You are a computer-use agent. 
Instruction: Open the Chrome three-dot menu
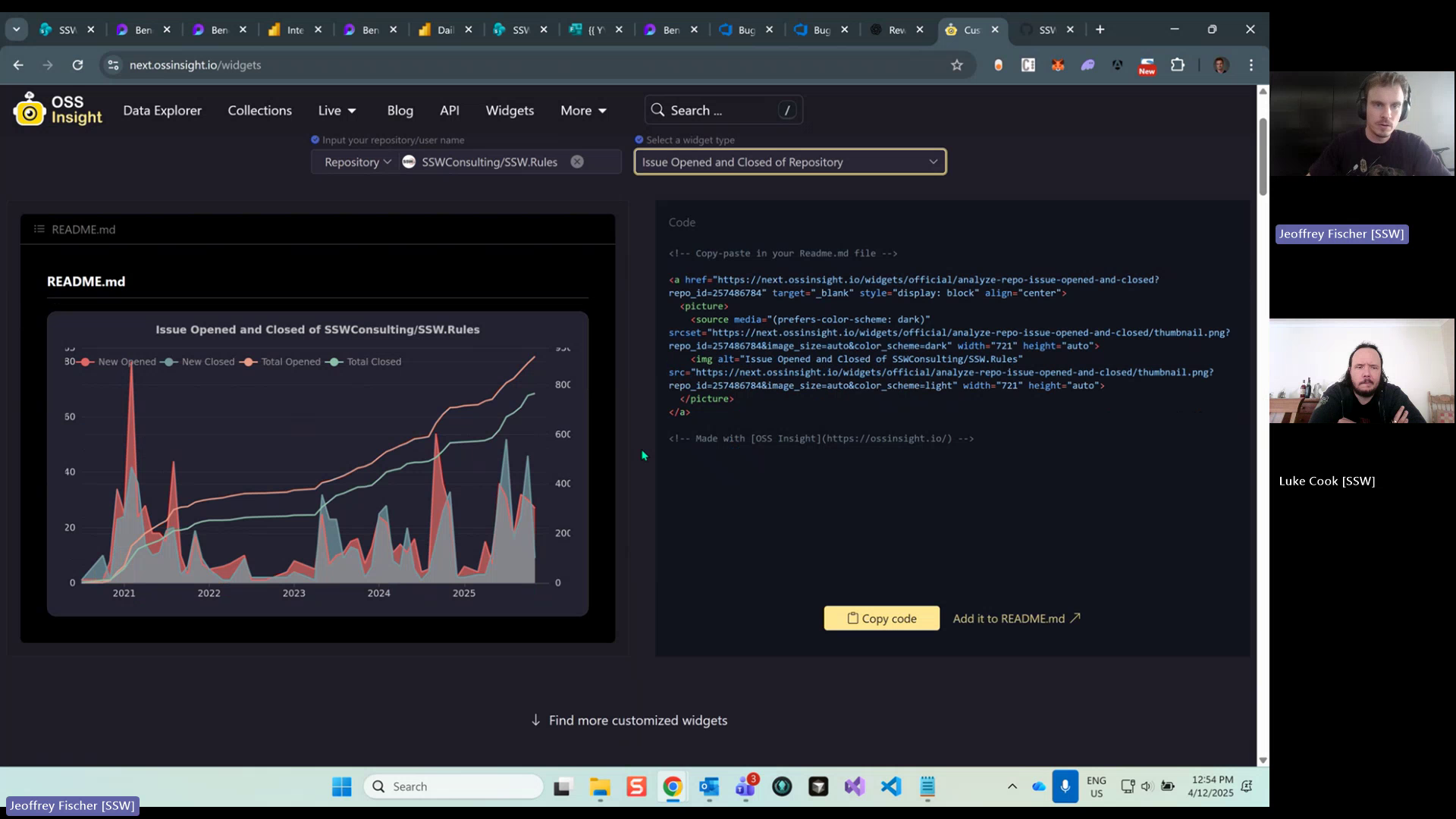(x=1251, y=65)
